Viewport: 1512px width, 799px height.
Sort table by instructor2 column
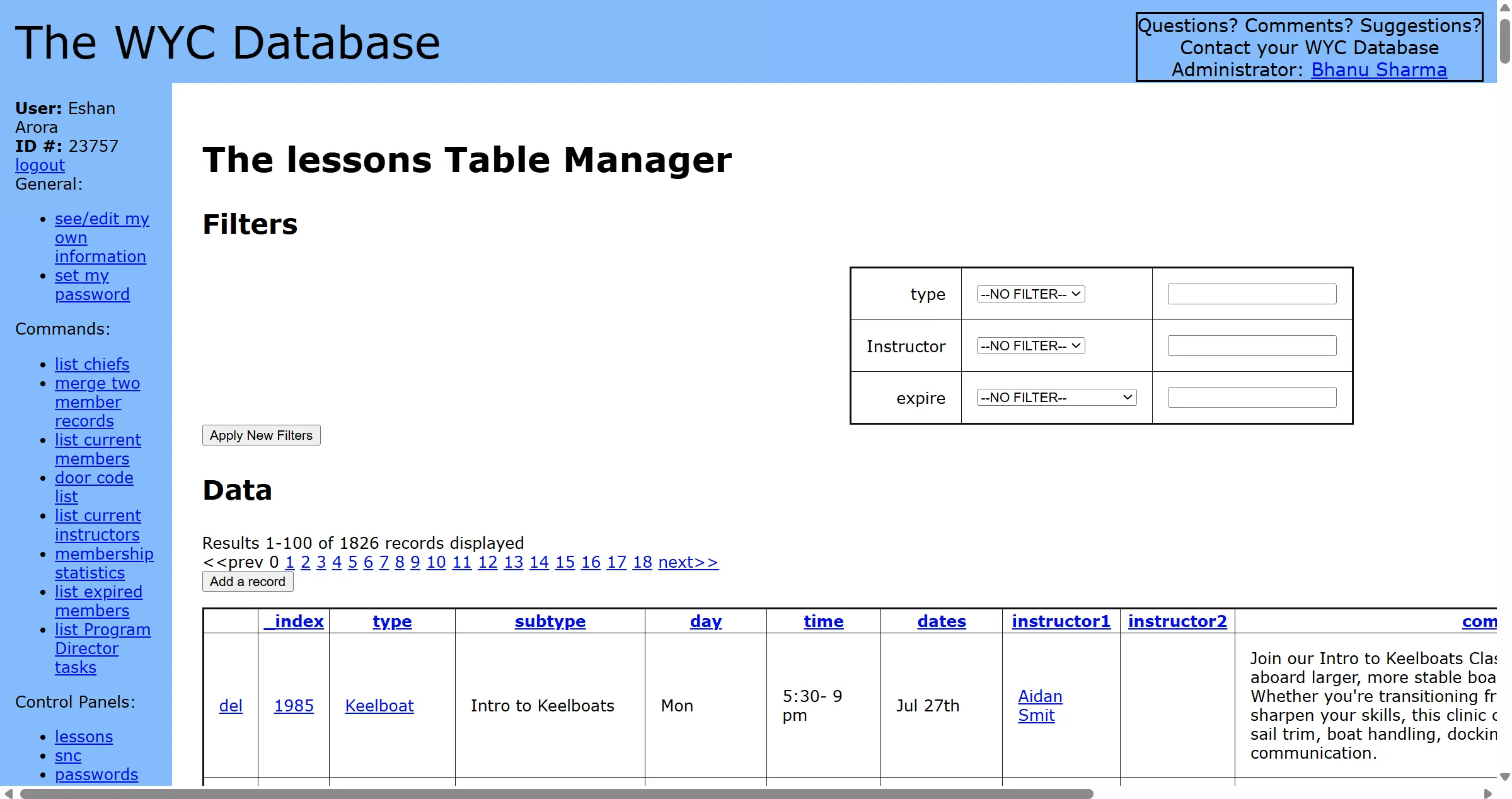tap(1177, 621)
